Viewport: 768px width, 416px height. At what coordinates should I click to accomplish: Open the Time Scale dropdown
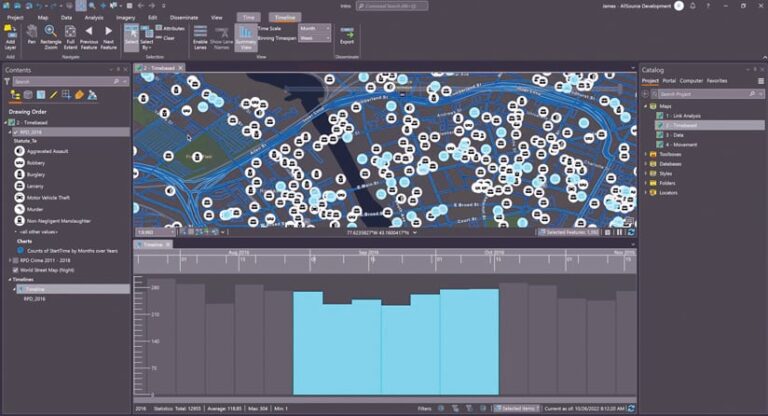tap(314, 28)
